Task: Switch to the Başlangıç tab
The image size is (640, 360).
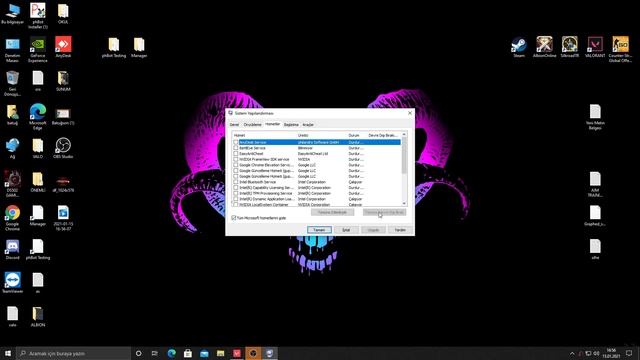Action: [x=291, y=124]
